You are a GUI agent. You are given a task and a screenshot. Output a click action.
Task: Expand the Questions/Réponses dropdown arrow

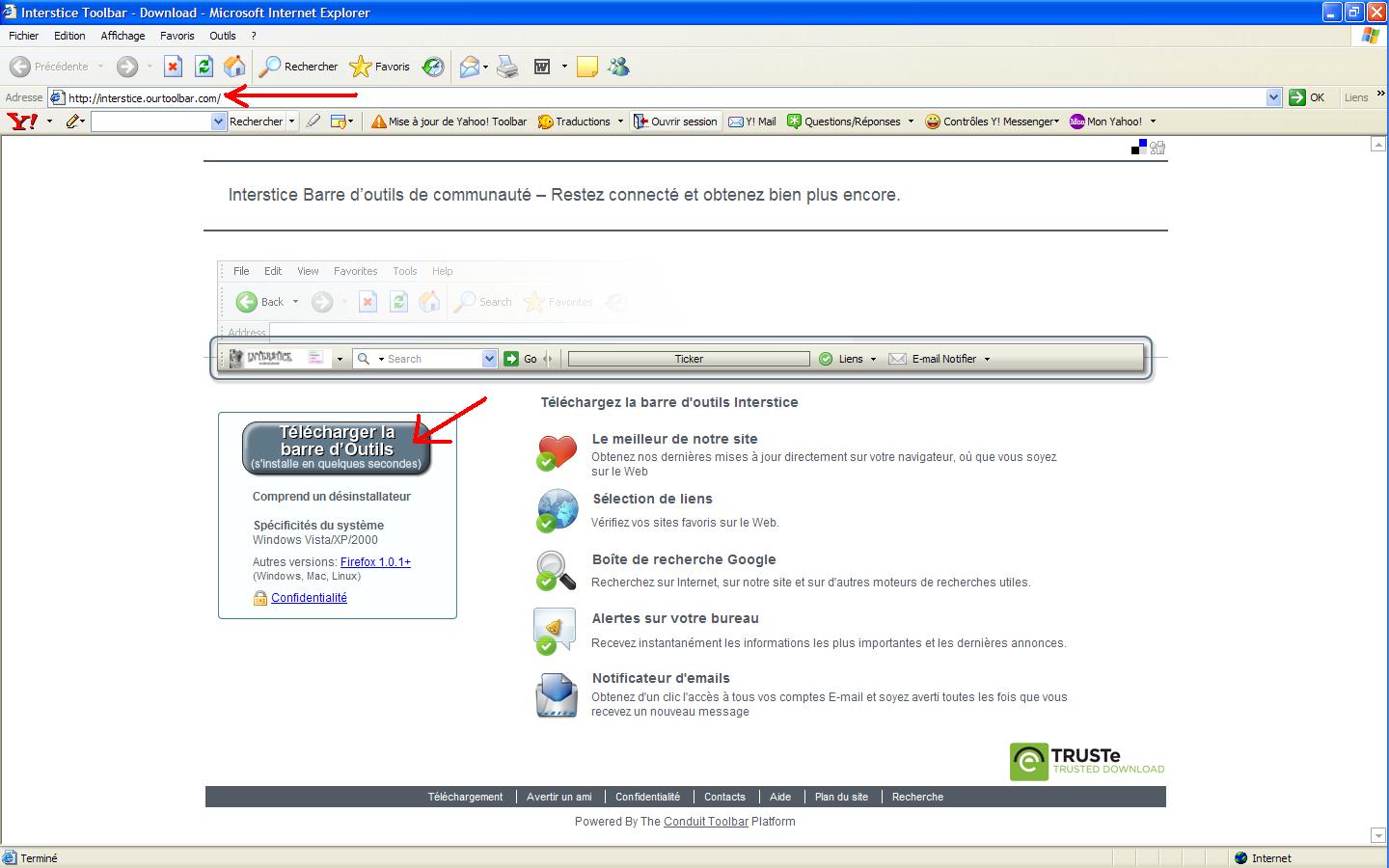[911, 122]
